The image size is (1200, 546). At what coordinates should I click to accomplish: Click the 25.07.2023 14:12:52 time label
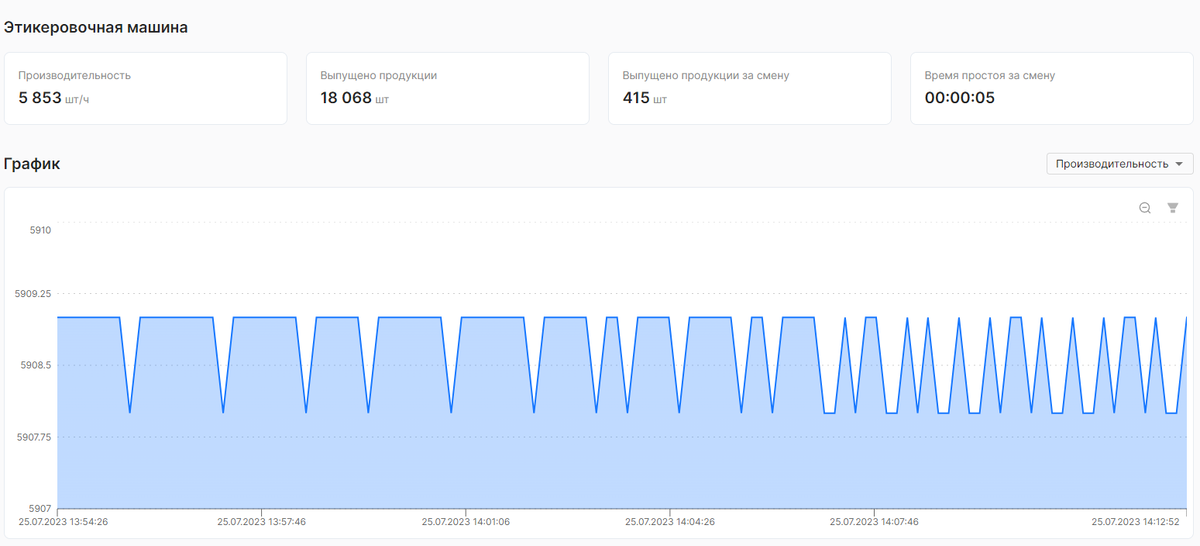tap(1137, 522)
